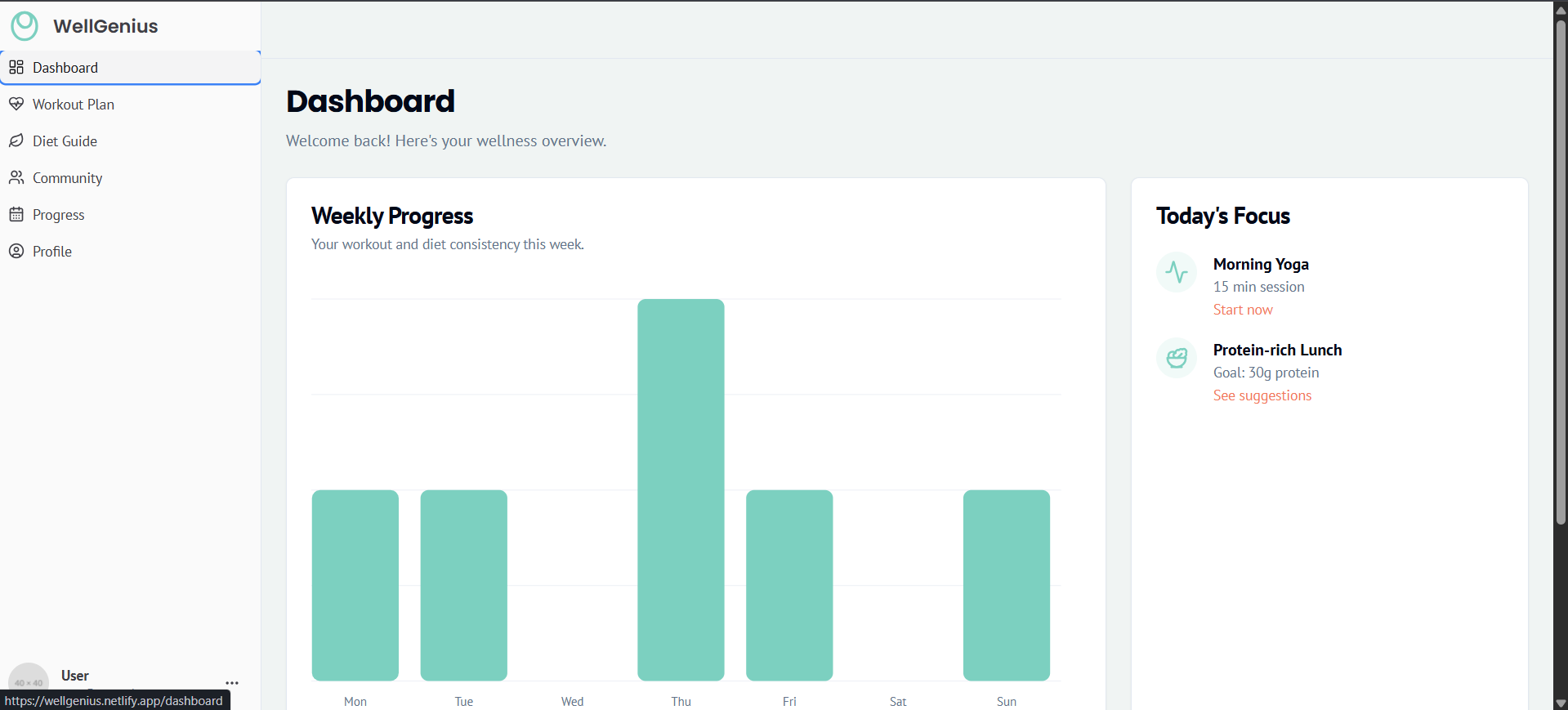Click the '15 min session' text
Image resolution: width=1568 pixels, height=710 pixels.
tap(1258, 287)
